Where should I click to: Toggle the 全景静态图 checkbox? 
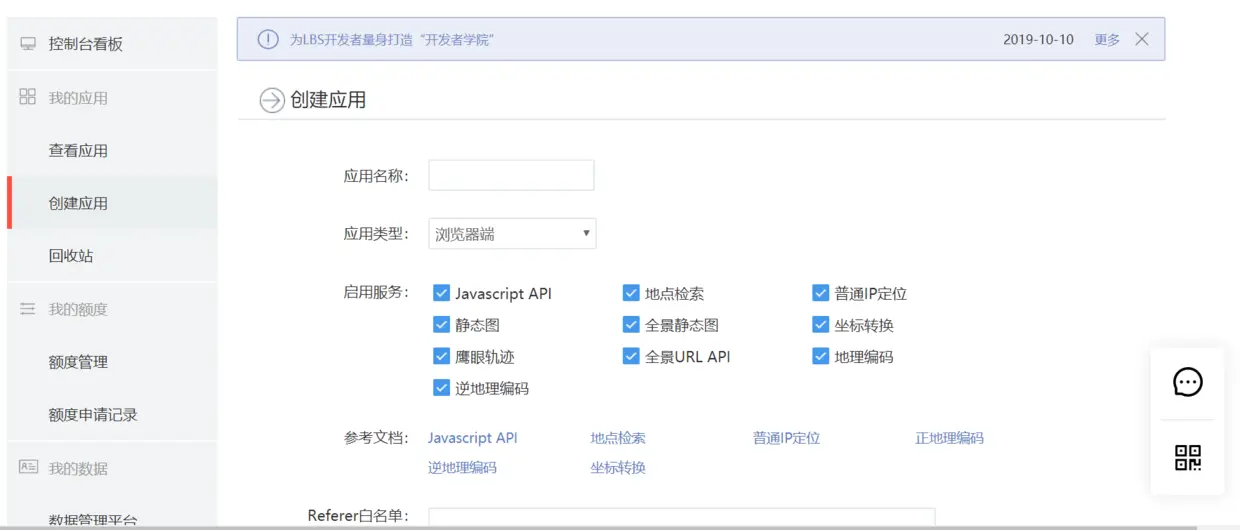631,325
